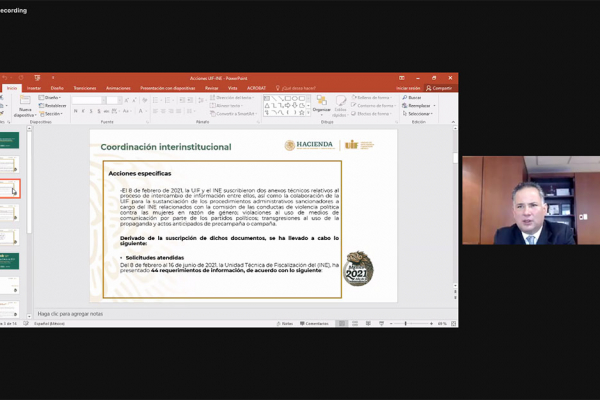Decrease font size with small A icon
Image resolution: width=600 pixels, height=400 pixels.
134,100
